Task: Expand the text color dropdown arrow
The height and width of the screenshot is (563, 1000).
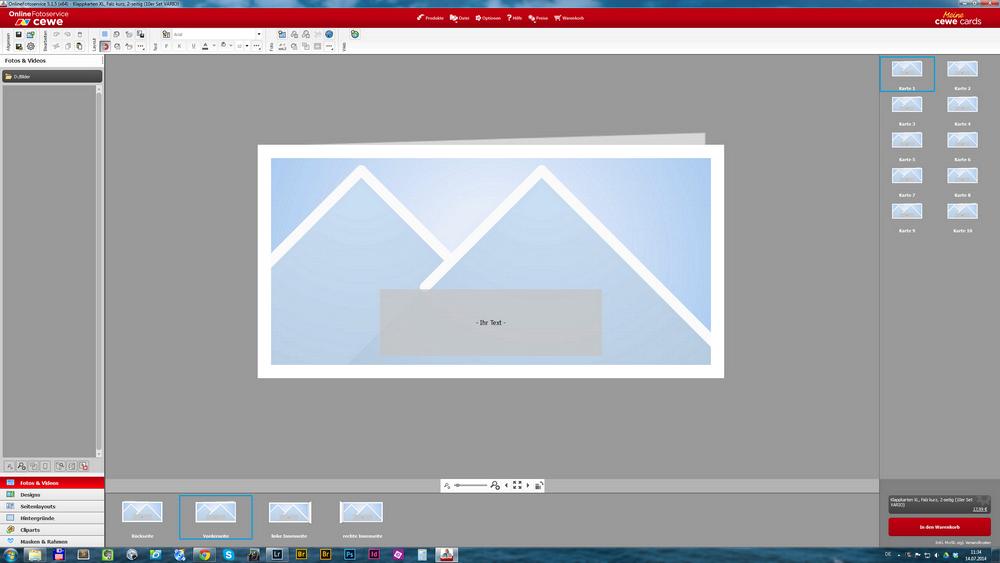Action: [x=213, y=46]
